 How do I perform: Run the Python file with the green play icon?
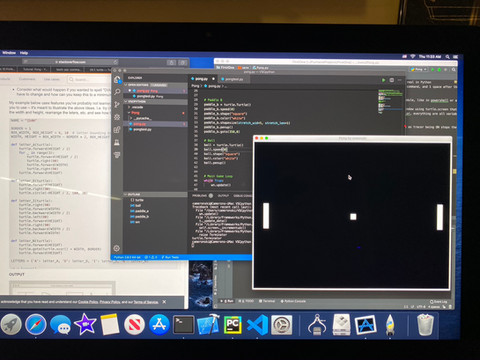(384, 80)
